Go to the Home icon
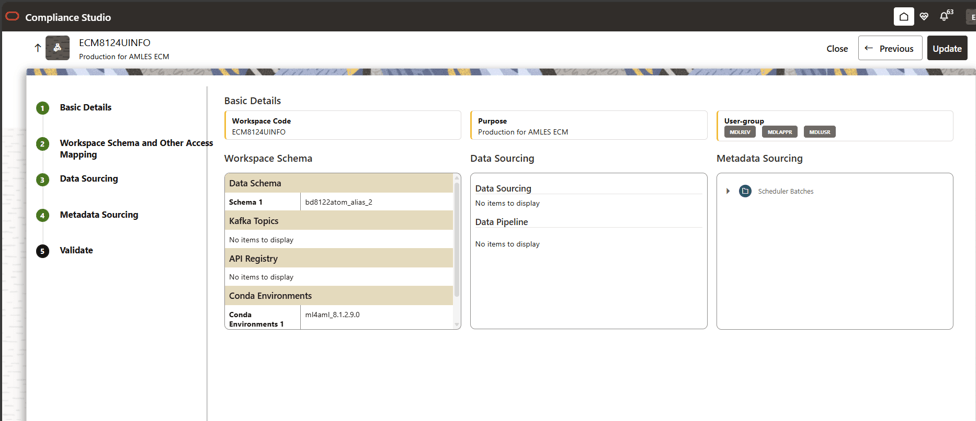 (904, 17)
